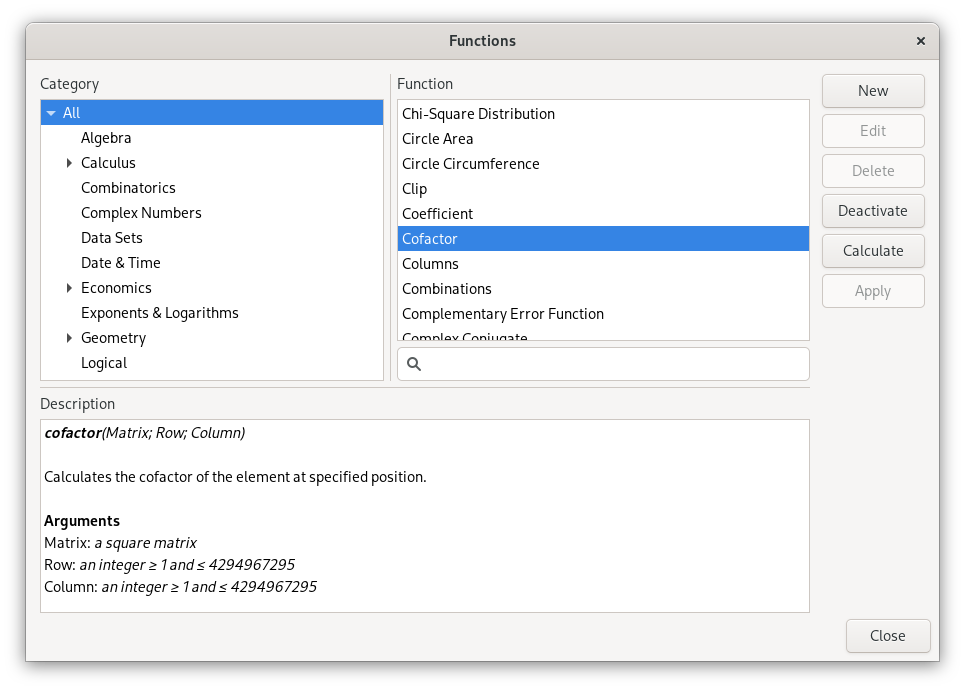Viewport: 965px width, 690px height.
Task: Expand the Geometry category
Action: click(68, 337)
